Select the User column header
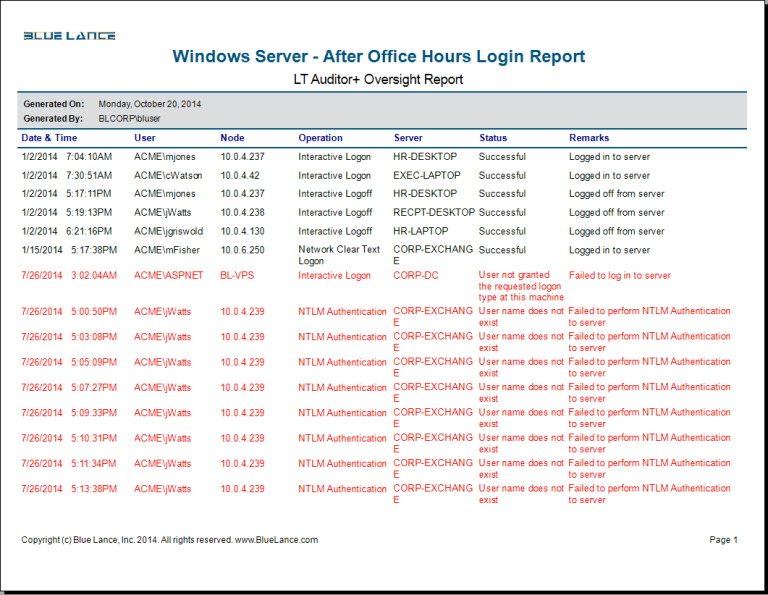Screen dimensions: 768x595 (x=145, y=138)
